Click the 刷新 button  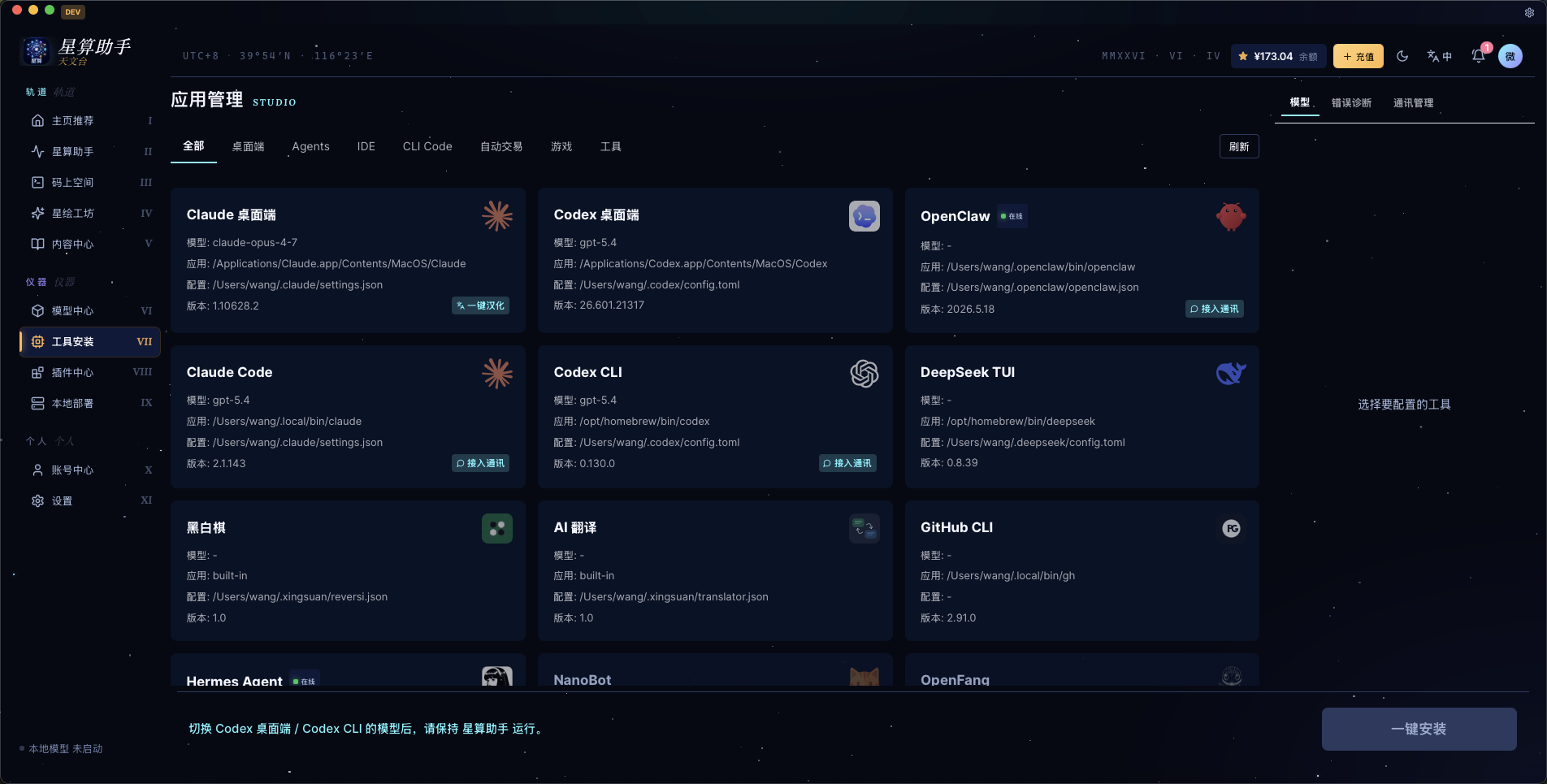click(x=1239, y=146)
